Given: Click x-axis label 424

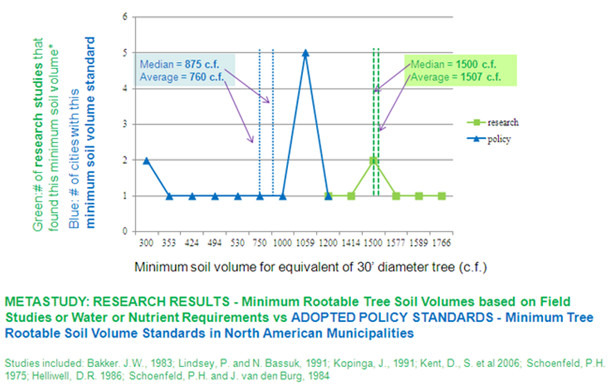Looking at the screenshot, I should tap(192, 243).
